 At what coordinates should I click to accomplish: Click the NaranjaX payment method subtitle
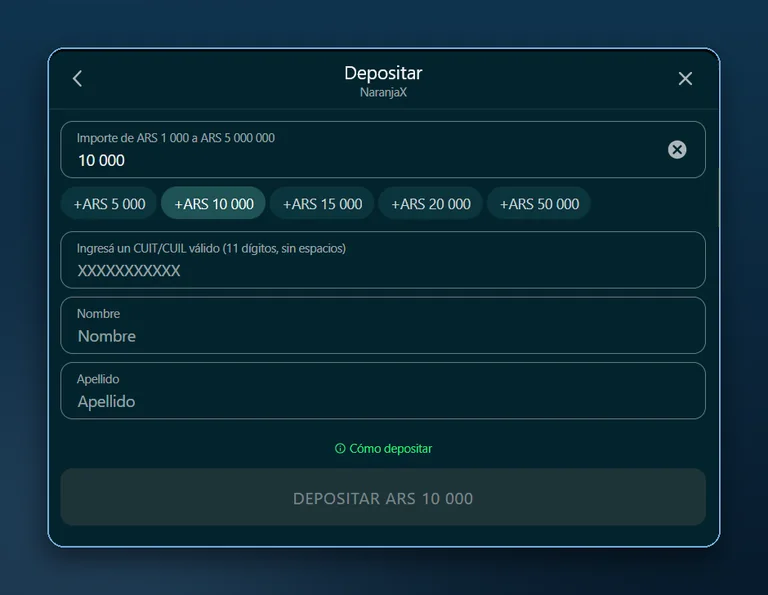(x=383, y=93)
